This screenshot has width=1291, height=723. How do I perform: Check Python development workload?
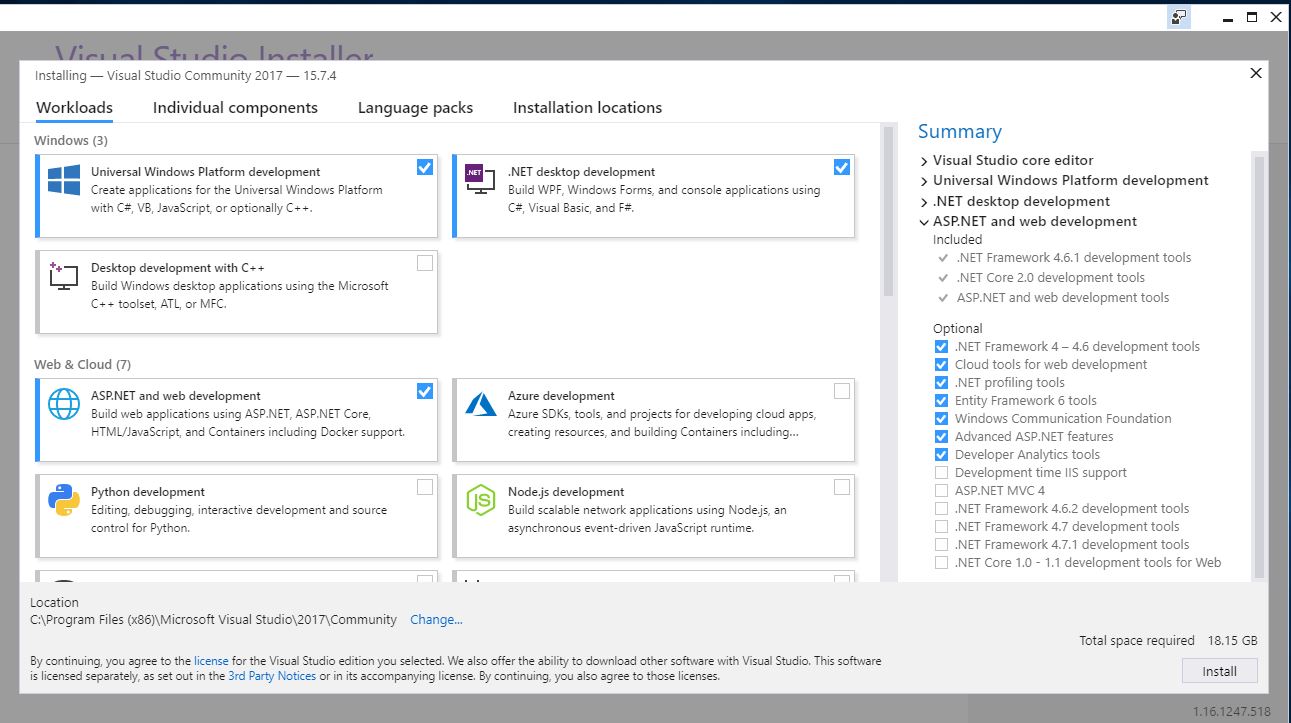click(x=425, y=487)
